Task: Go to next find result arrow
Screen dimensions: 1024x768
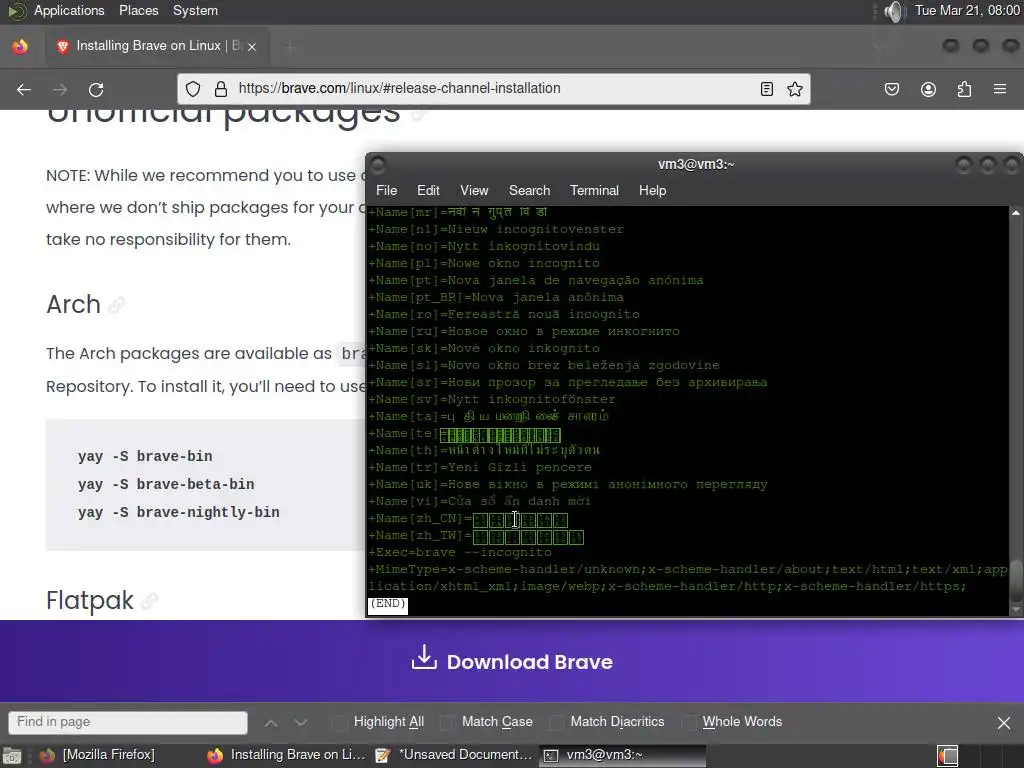Action: [300, 722]
